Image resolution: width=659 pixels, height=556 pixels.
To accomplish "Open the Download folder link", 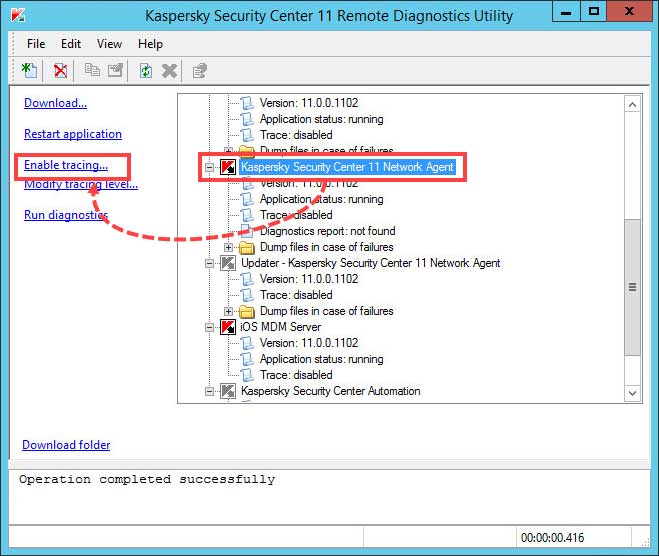I will (66, 445).
